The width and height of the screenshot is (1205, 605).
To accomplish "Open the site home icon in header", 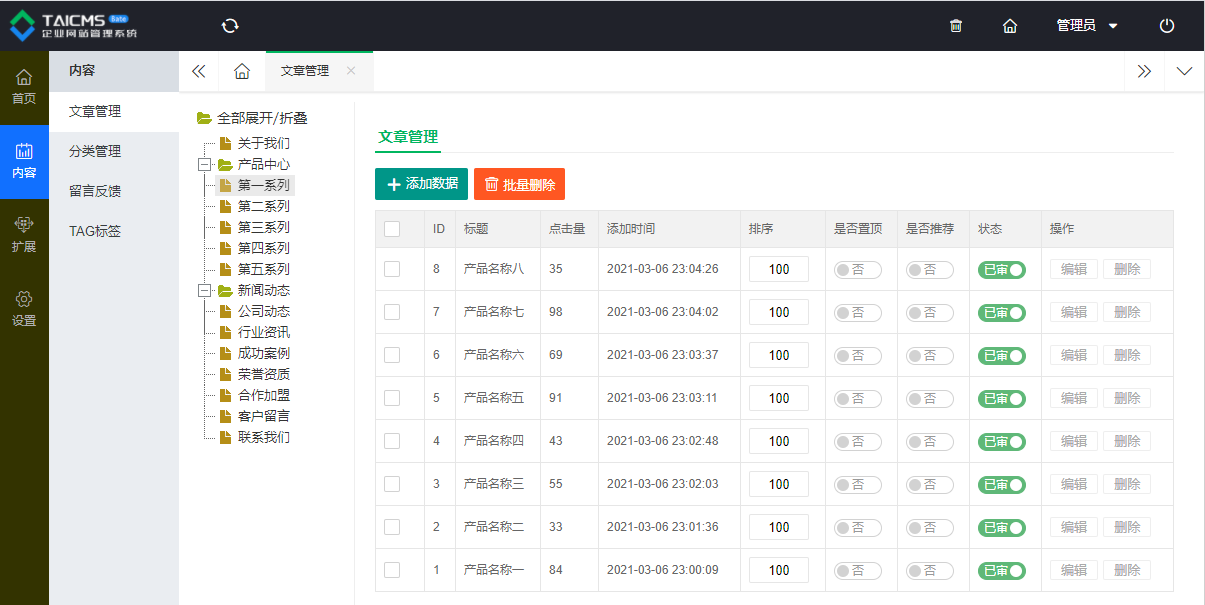I will pos(1010,26).
